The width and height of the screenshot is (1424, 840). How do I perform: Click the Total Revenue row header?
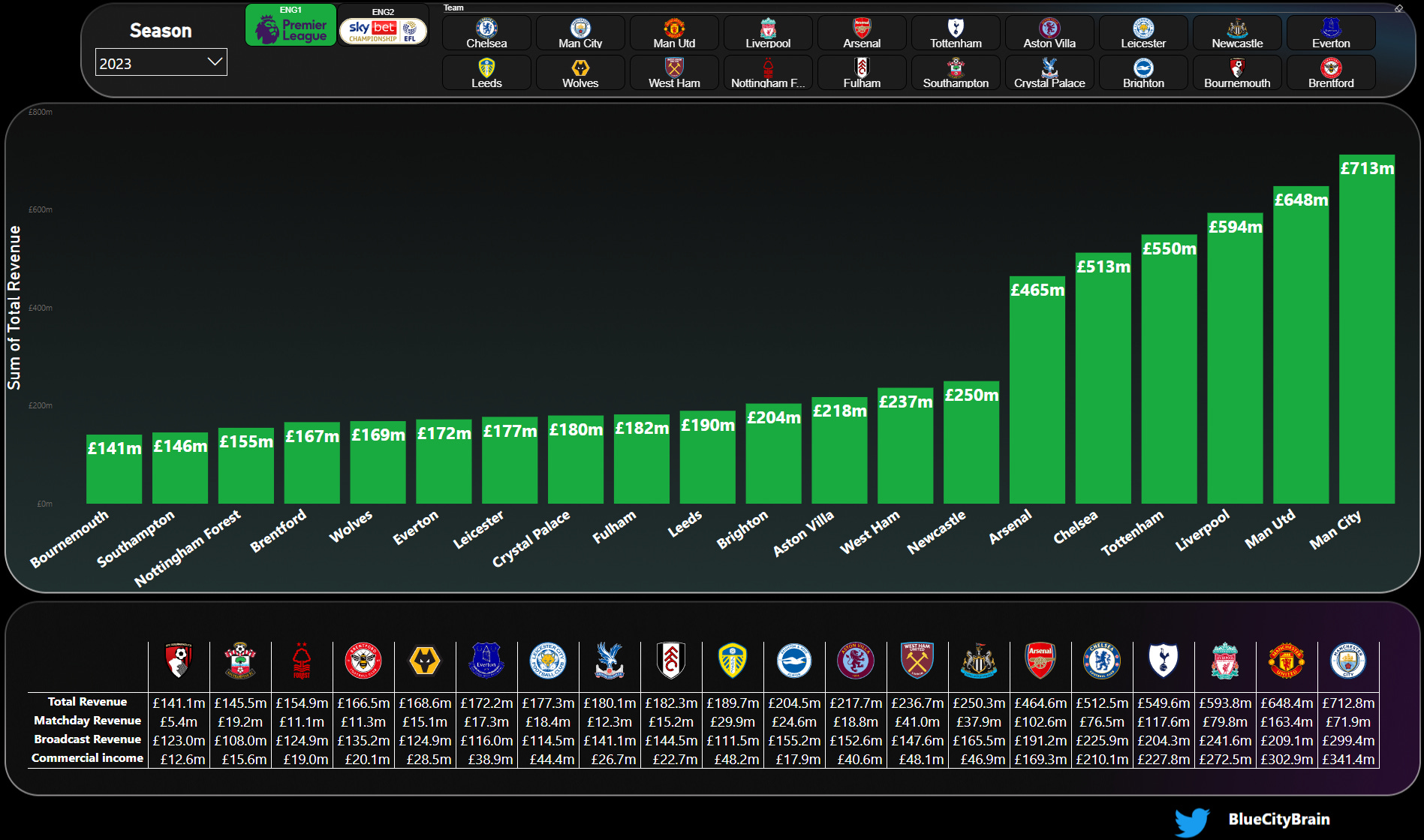tap(87, 702)
